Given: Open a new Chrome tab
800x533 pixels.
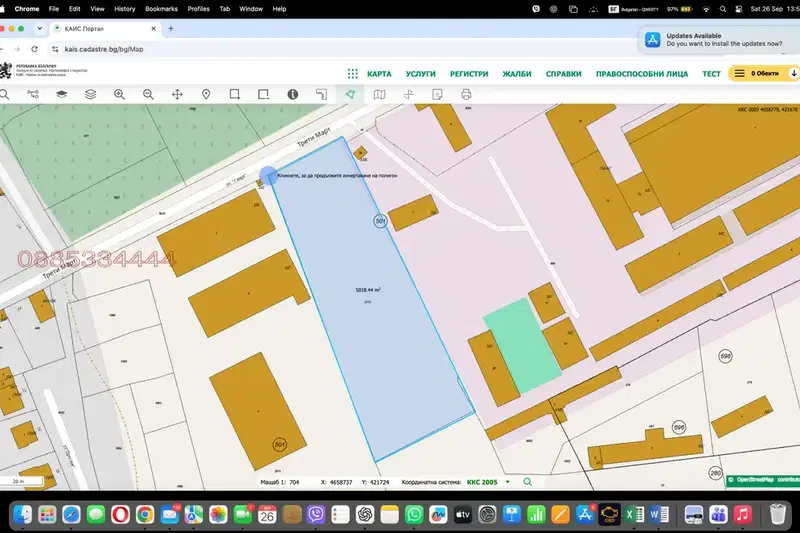Looking at the screenshot, I should pos(171,29).
